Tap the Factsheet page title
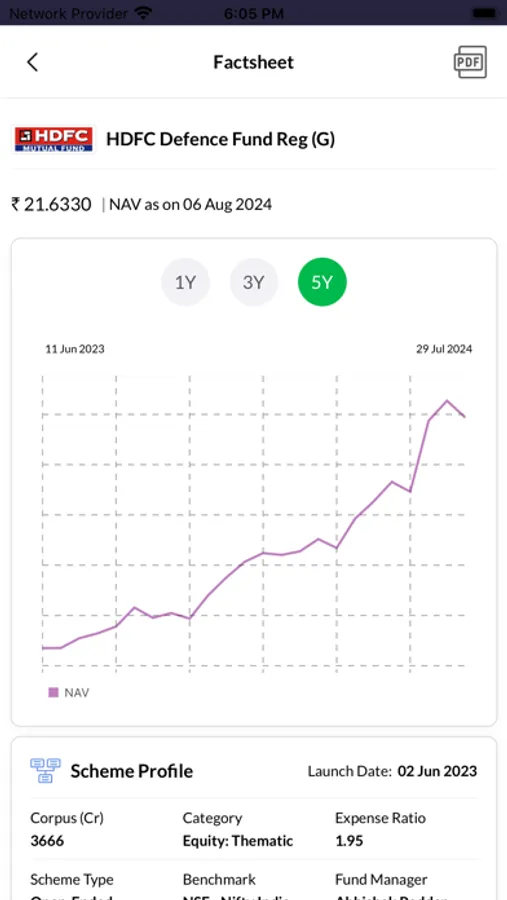The image size is (507, 900). tap(253, 62)
